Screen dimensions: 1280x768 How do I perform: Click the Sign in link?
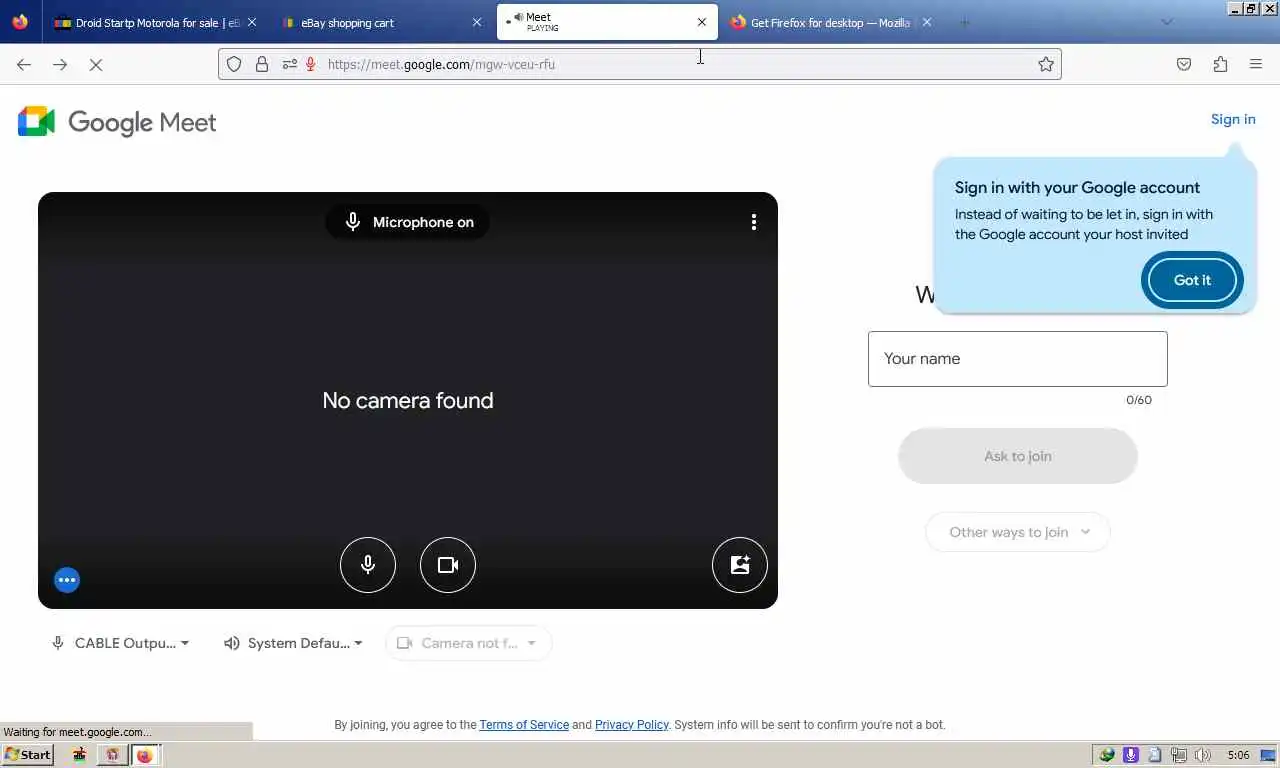tap(1233, 119)
